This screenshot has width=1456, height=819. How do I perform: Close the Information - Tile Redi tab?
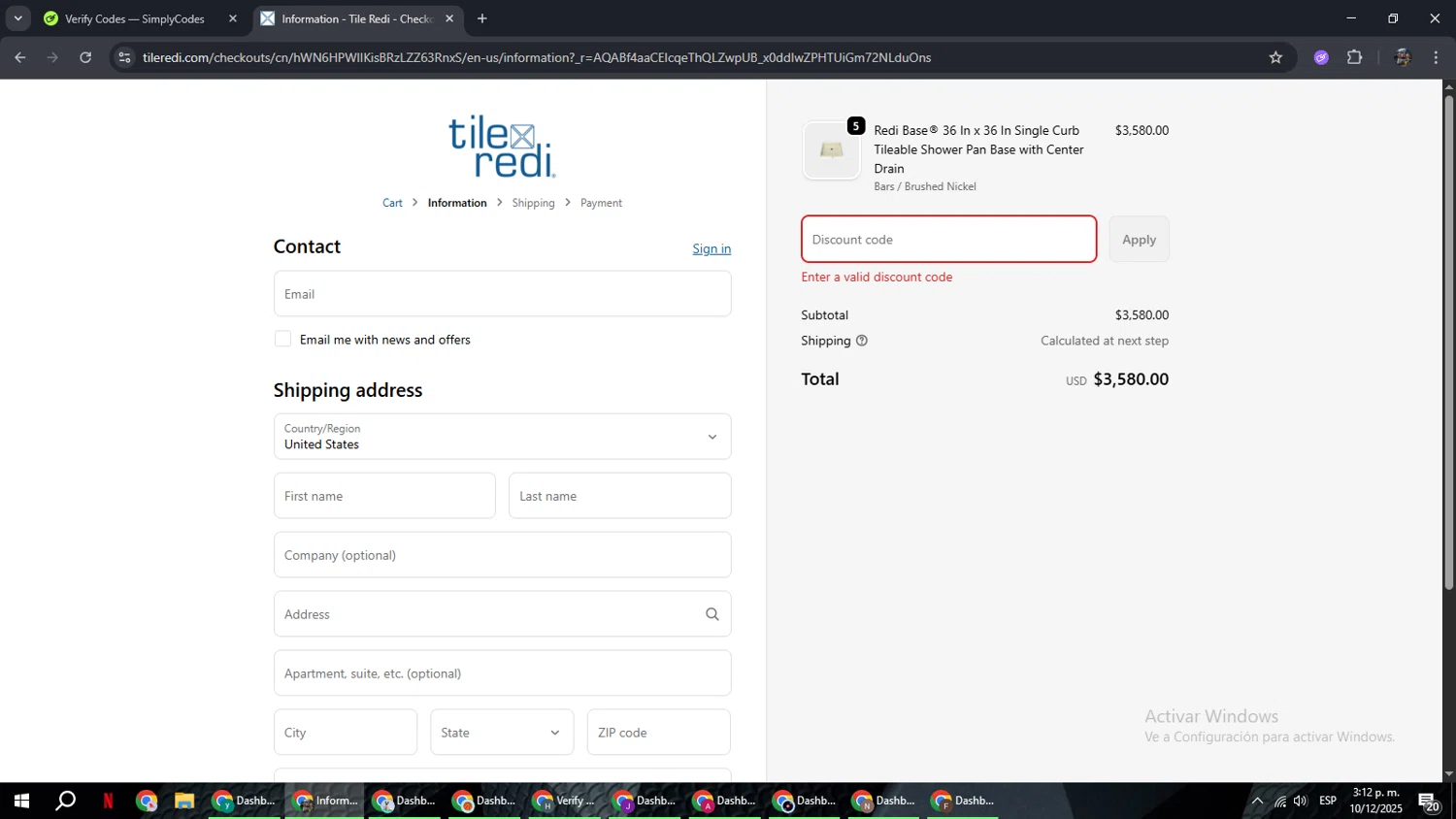(449, 18)
